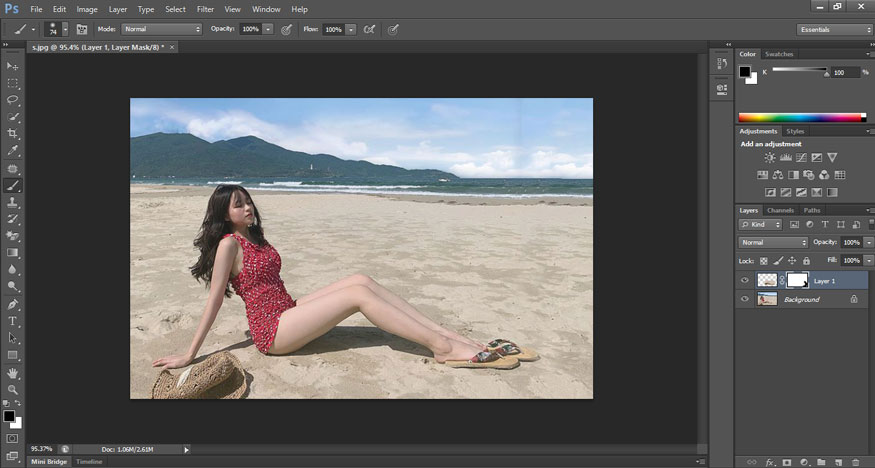Select the Hand tool
Image resolution: width=875 pixels, height=468 pixels.
coord(13,373)
